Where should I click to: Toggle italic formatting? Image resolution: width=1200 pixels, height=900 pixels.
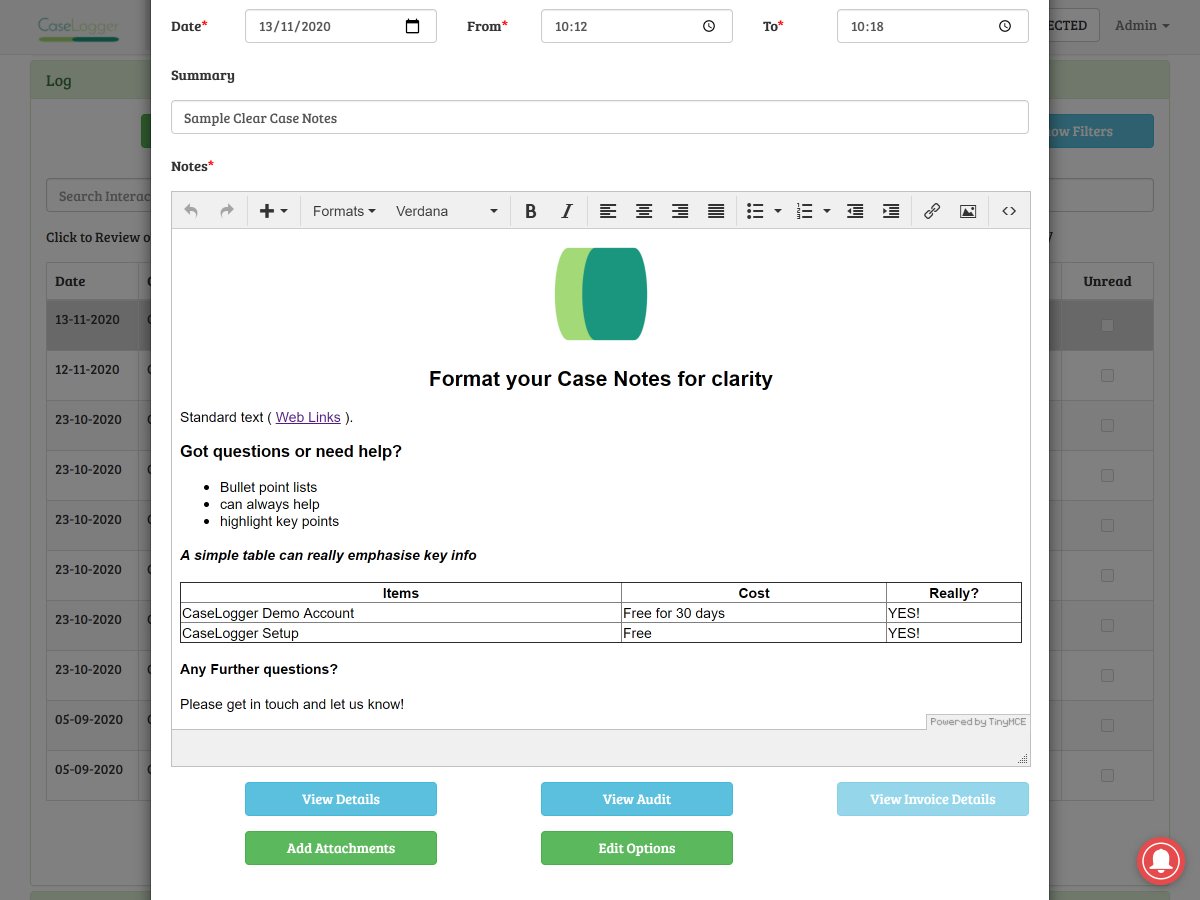pos(567,211)
